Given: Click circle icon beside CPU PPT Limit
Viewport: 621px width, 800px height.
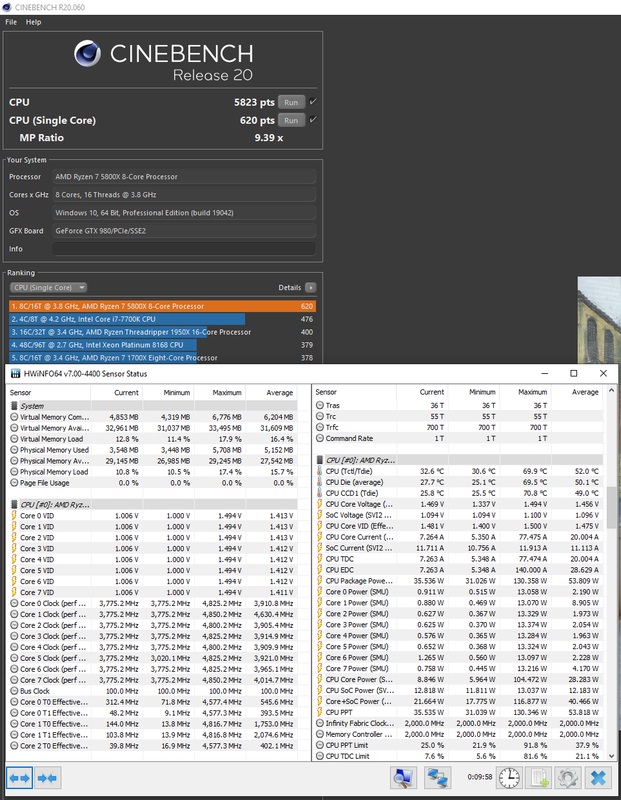Looking at the screenshot, I should pos(320,745).
